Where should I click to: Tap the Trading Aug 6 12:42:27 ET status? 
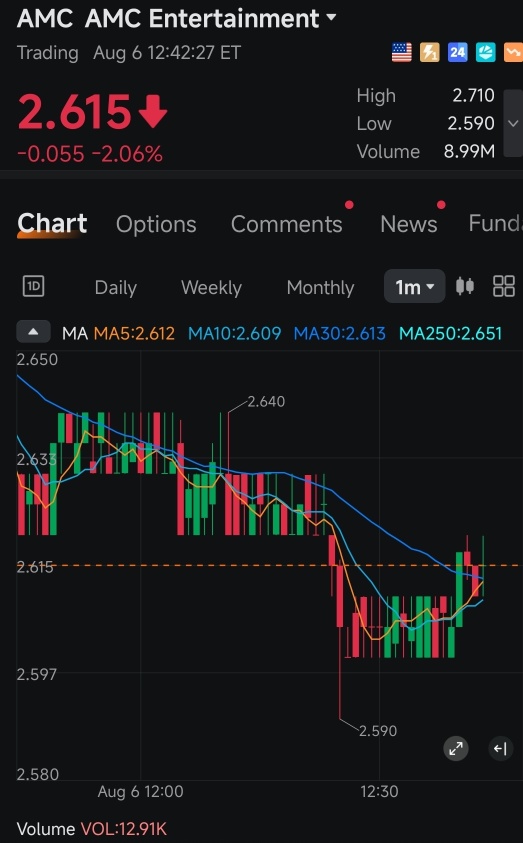click(x=129, y=53)
